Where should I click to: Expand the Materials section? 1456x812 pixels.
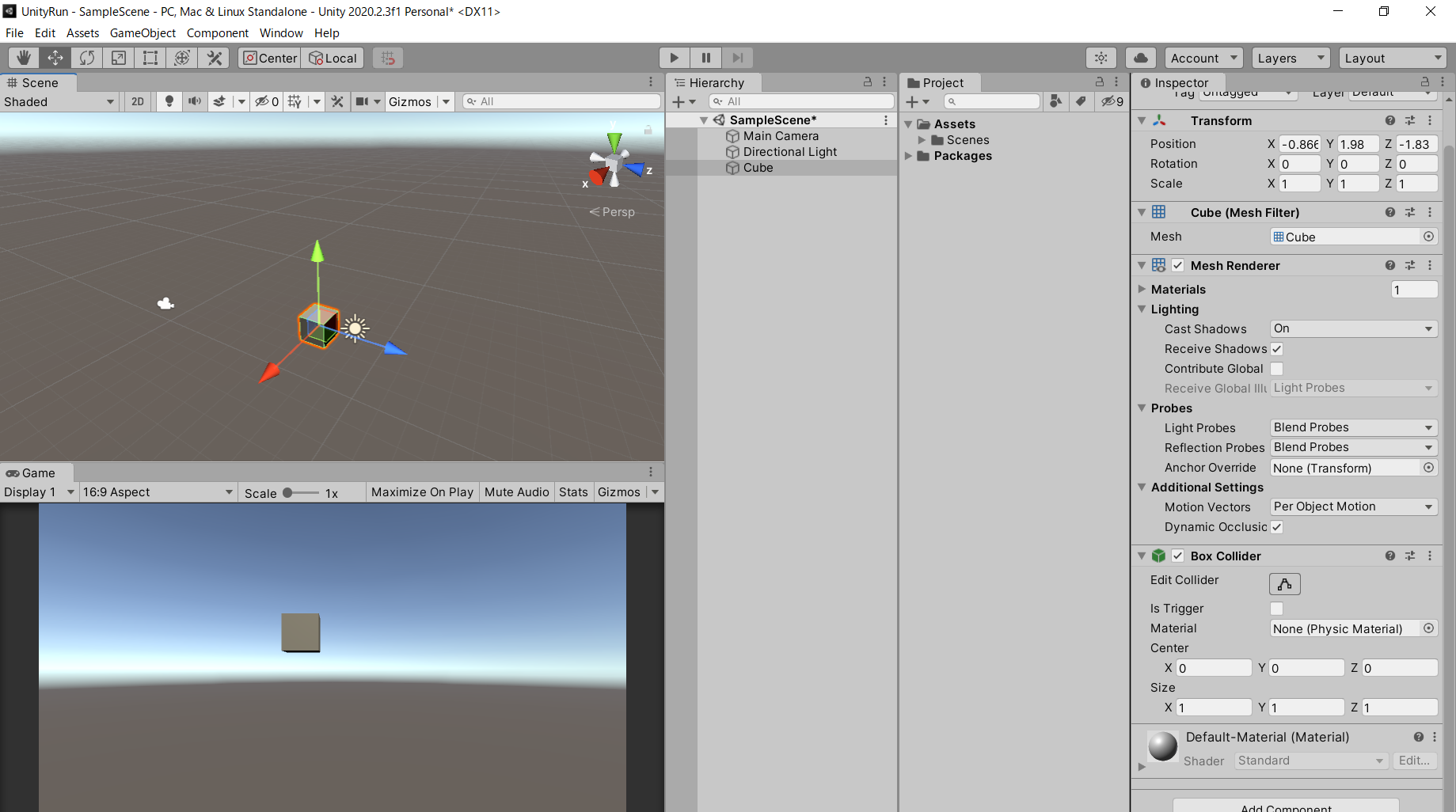click(1142, 289)
